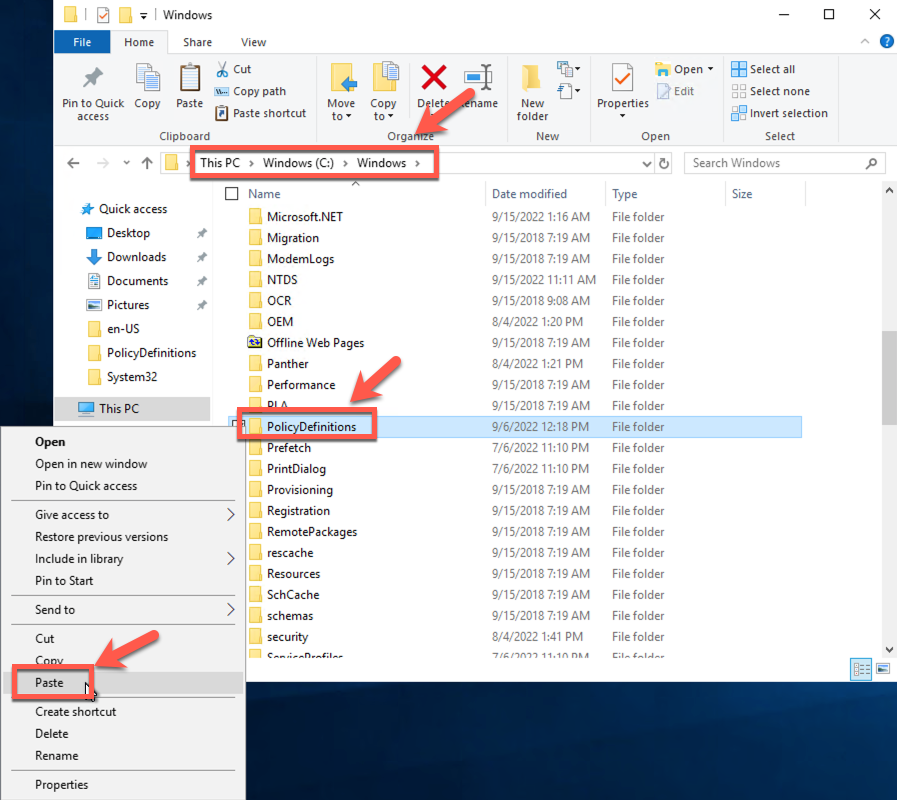Select the PolicyDefinitions folder row

(515, 427)
